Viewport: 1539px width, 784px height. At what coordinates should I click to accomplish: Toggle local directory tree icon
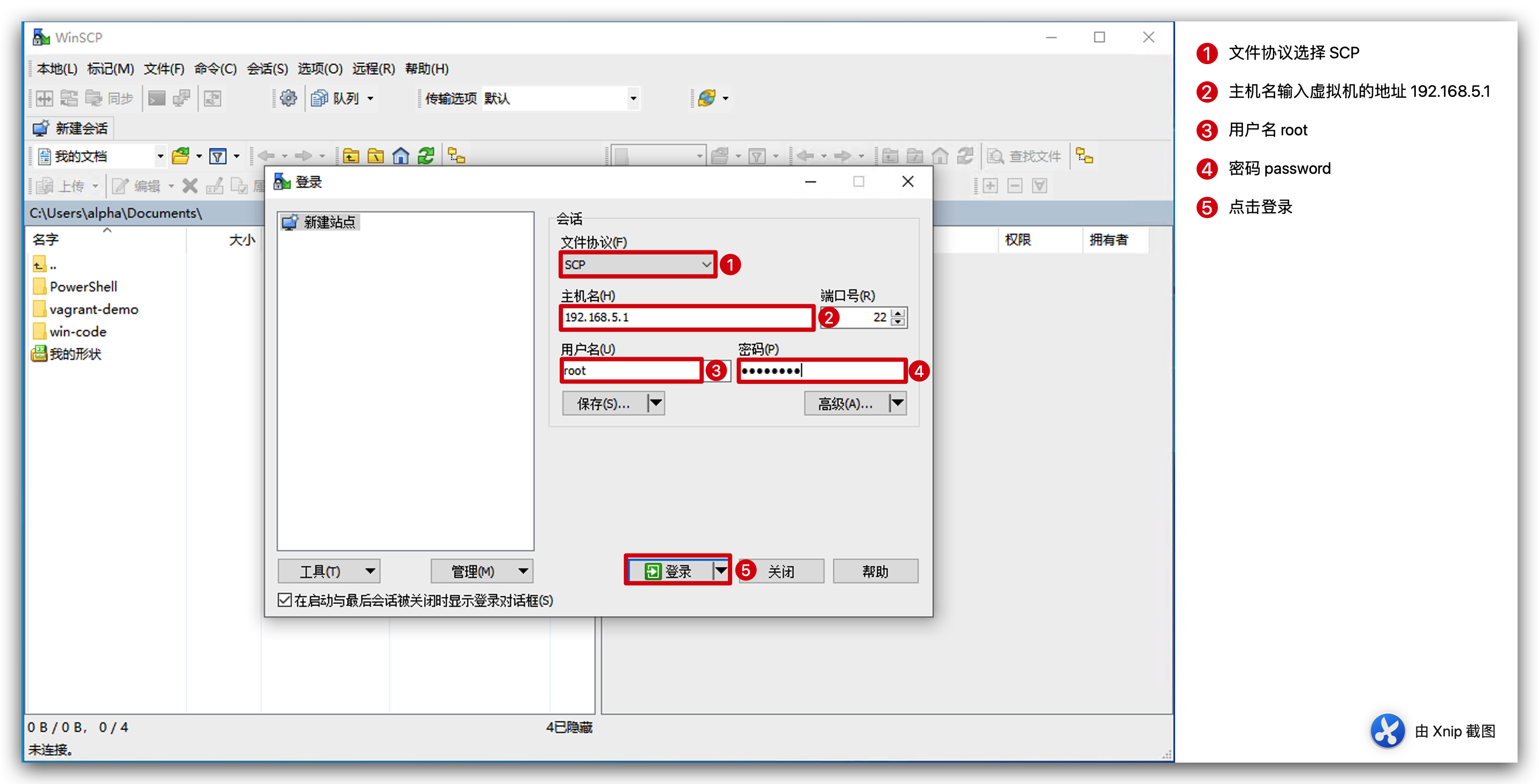457,157
